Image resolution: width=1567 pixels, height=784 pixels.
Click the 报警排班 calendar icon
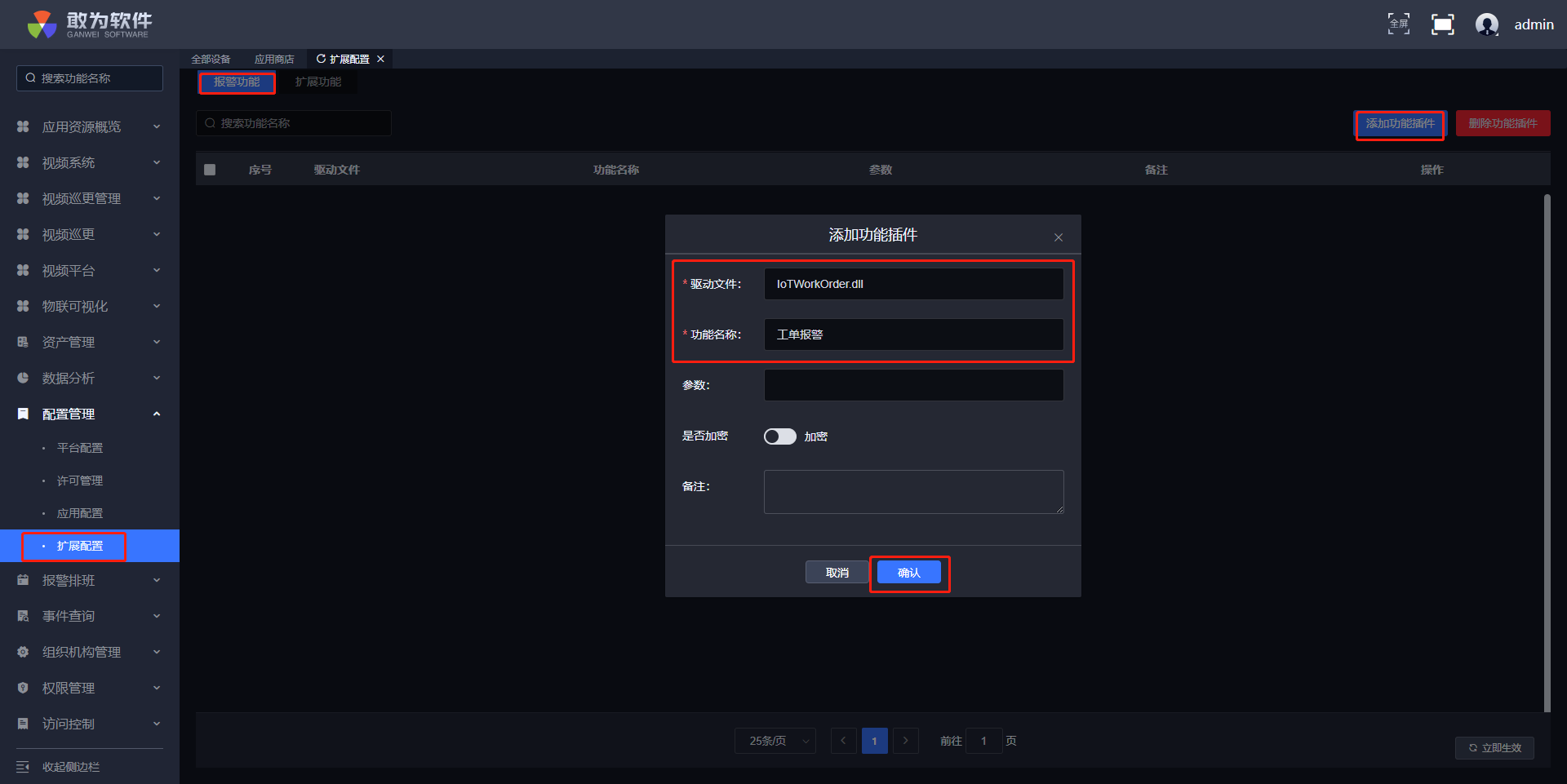23,580
